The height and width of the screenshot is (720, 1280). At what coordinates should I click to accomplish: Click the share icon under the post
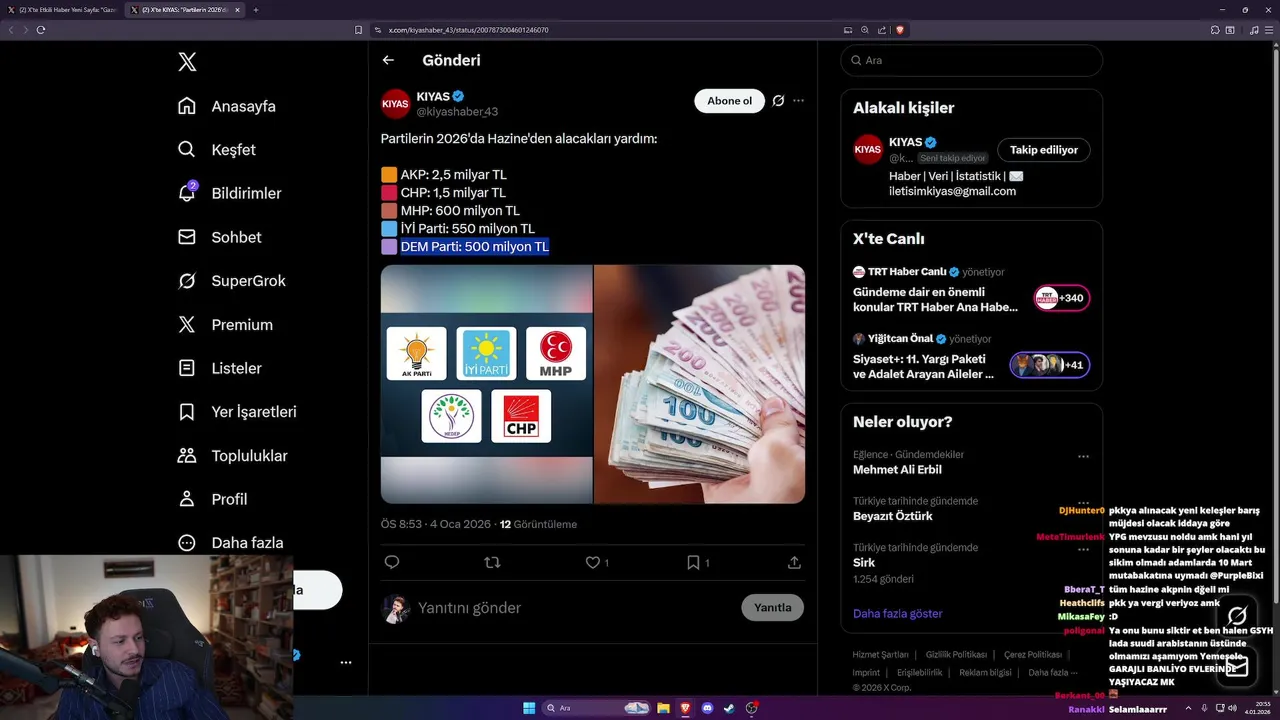click(x=794, y=563)
